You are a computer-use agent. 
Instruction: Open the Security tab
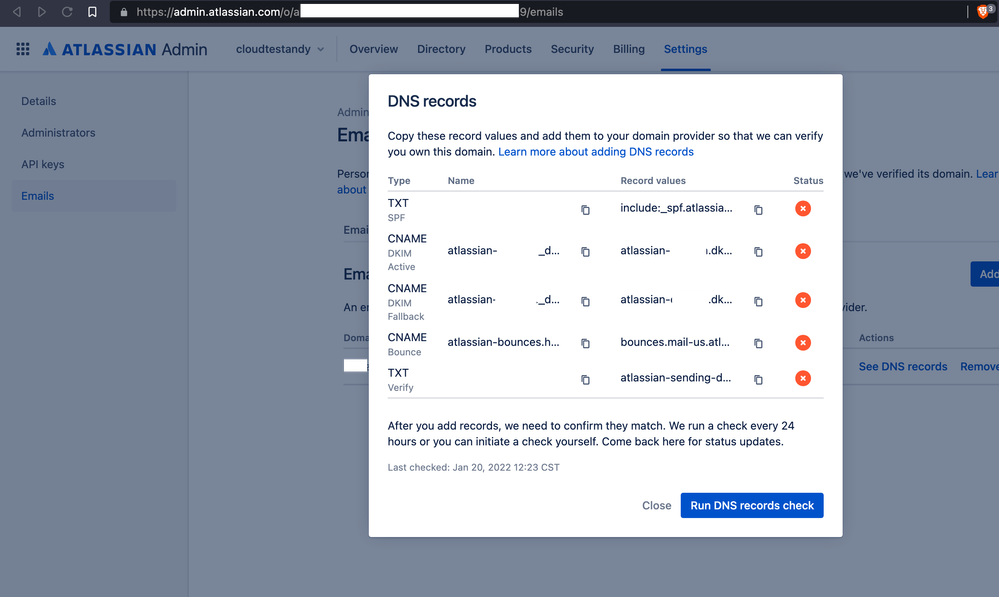[572, 49]
